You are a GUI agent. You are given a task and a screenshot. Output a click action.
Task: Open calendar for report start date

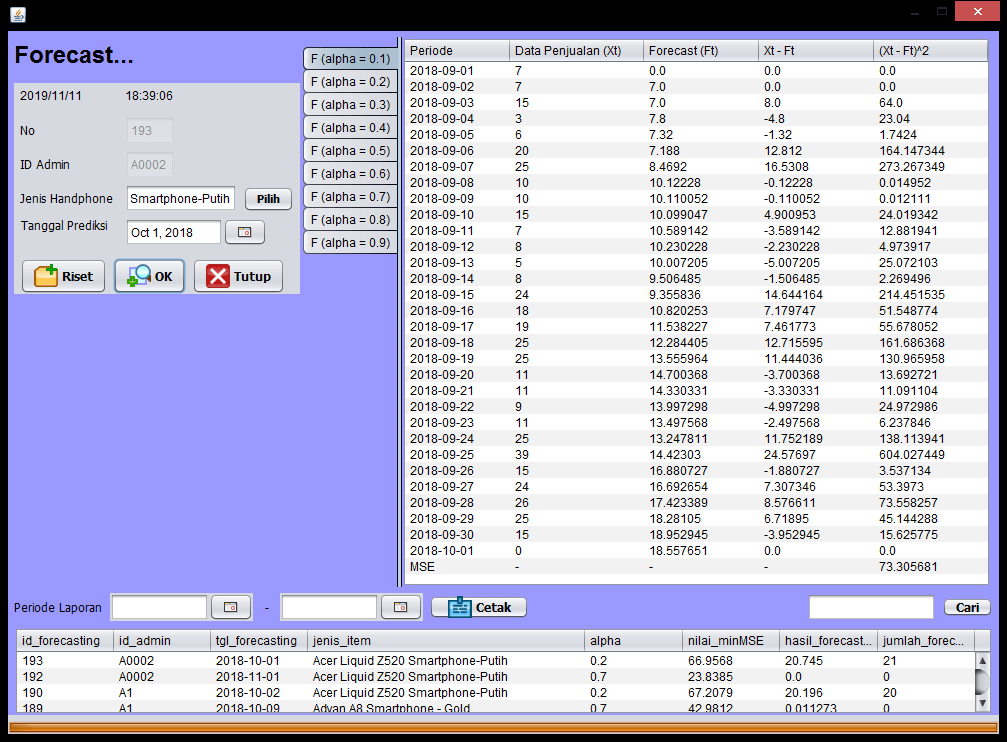point(230,607)
